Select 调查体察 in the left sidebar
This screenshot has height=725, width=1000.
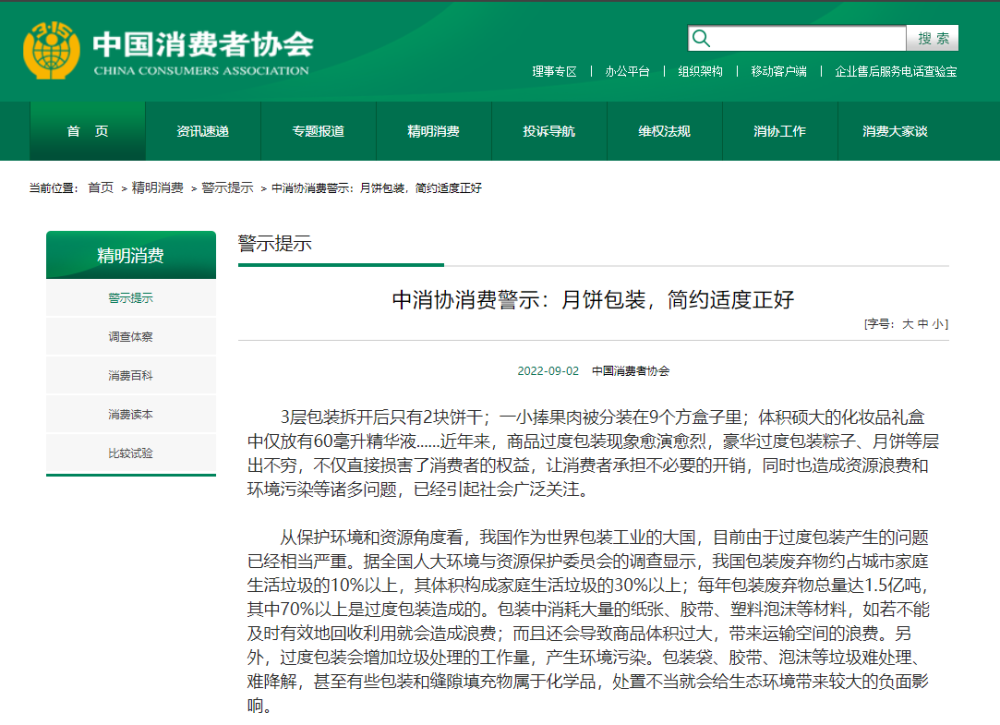coord(131,337)
